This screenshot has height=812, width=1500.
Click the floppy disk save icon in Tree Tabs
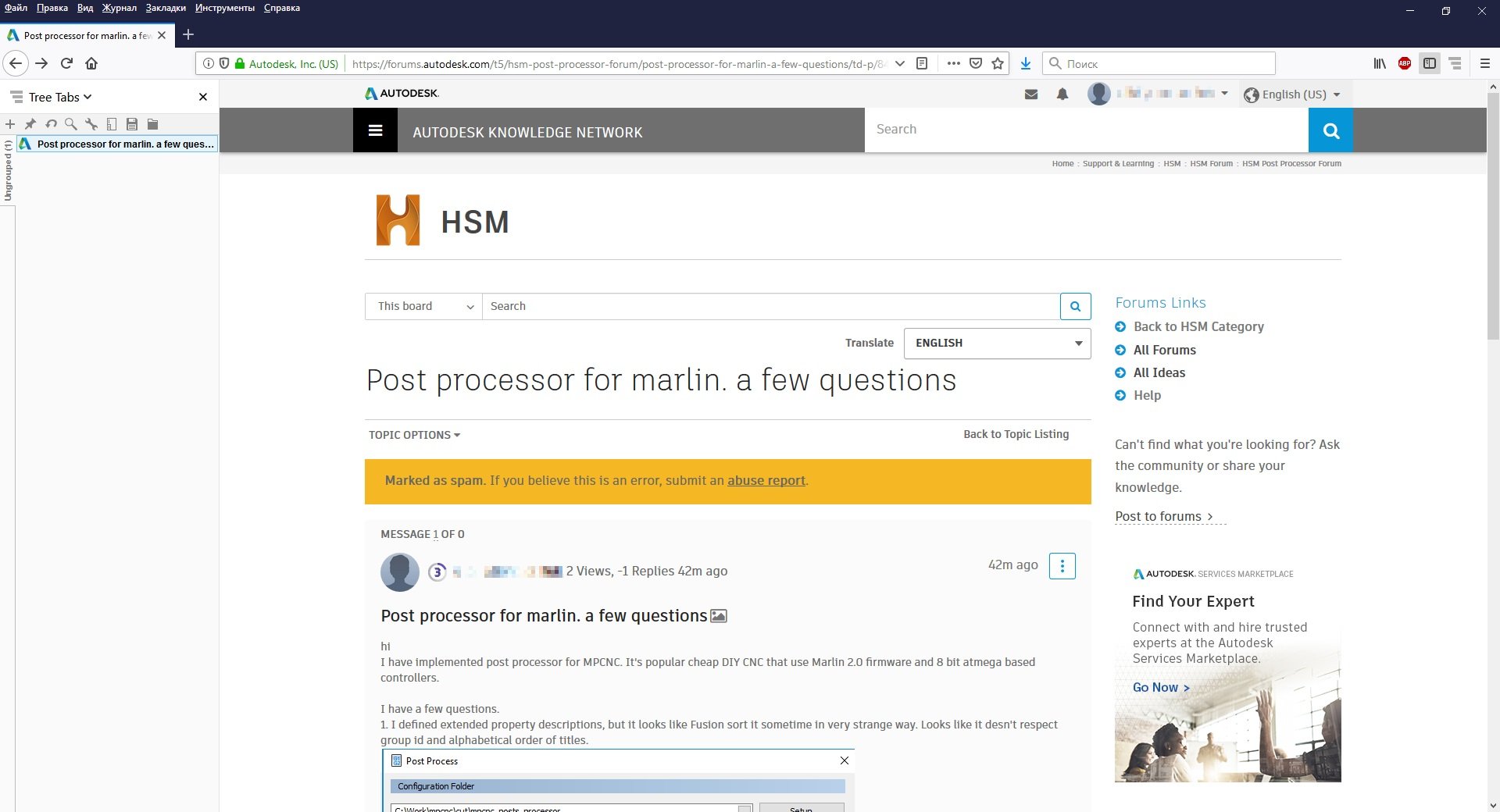[132, 124]
